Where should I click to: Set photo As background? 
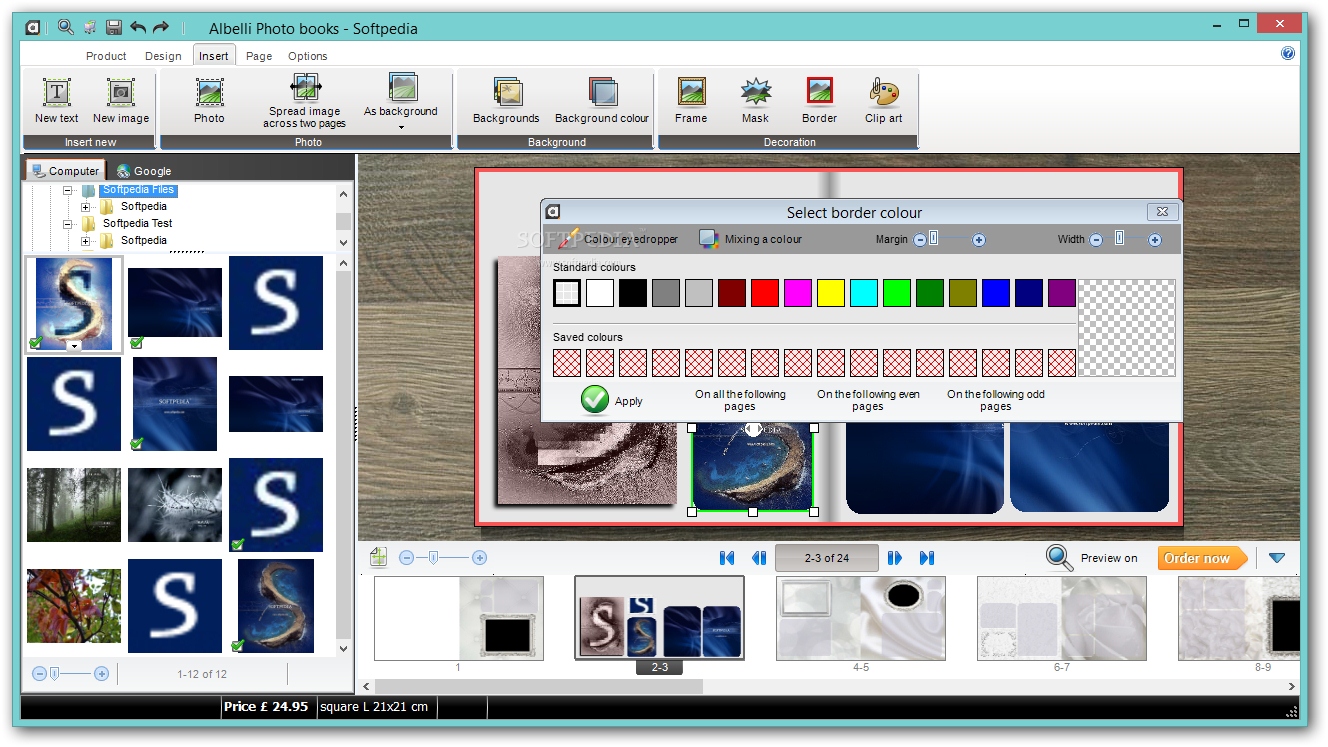click(x=401, y=95)
